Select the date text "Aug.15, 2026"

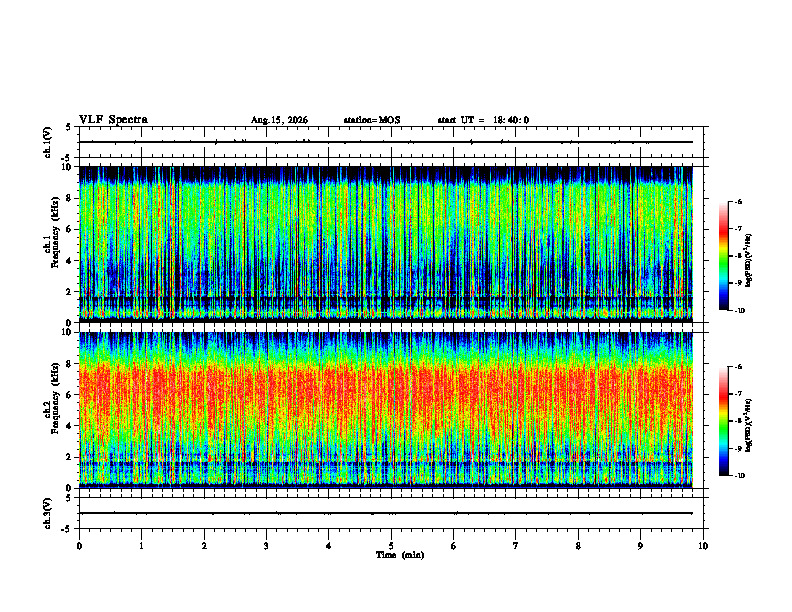[279, 120]
